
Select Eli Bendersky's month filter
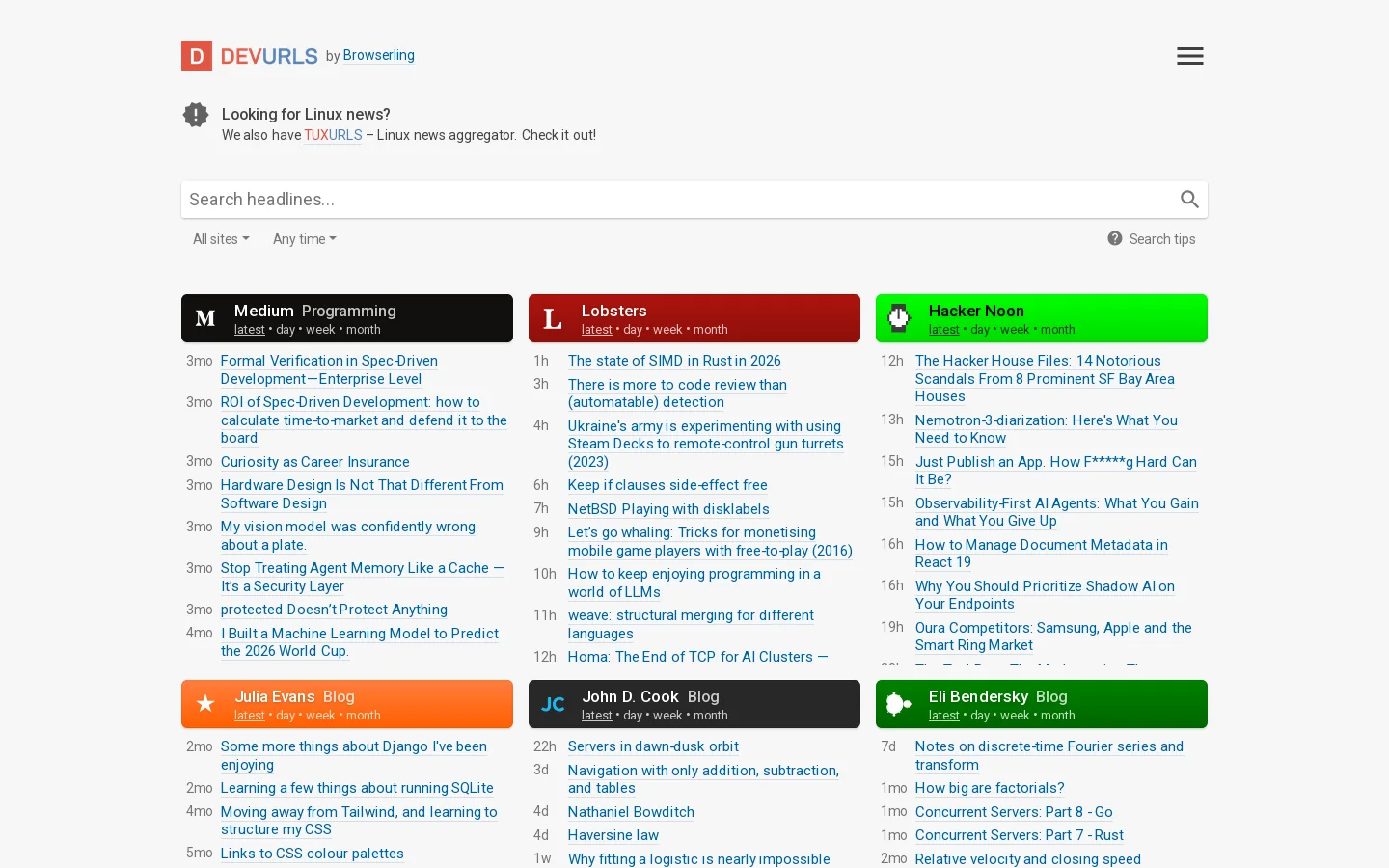1058,716
